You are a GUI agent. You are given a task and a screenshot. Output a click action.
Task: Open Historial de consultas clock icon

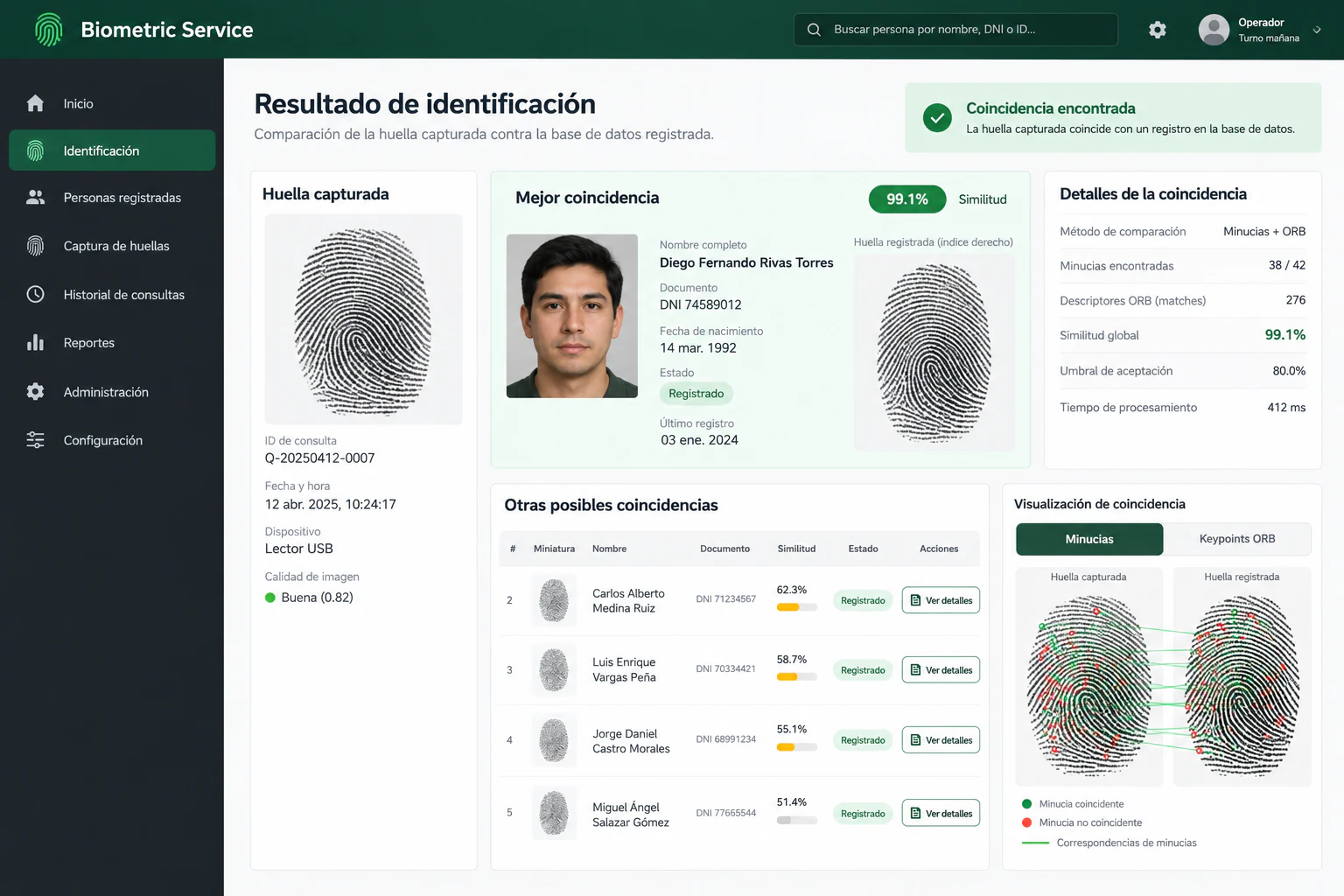tap(35, 294)
